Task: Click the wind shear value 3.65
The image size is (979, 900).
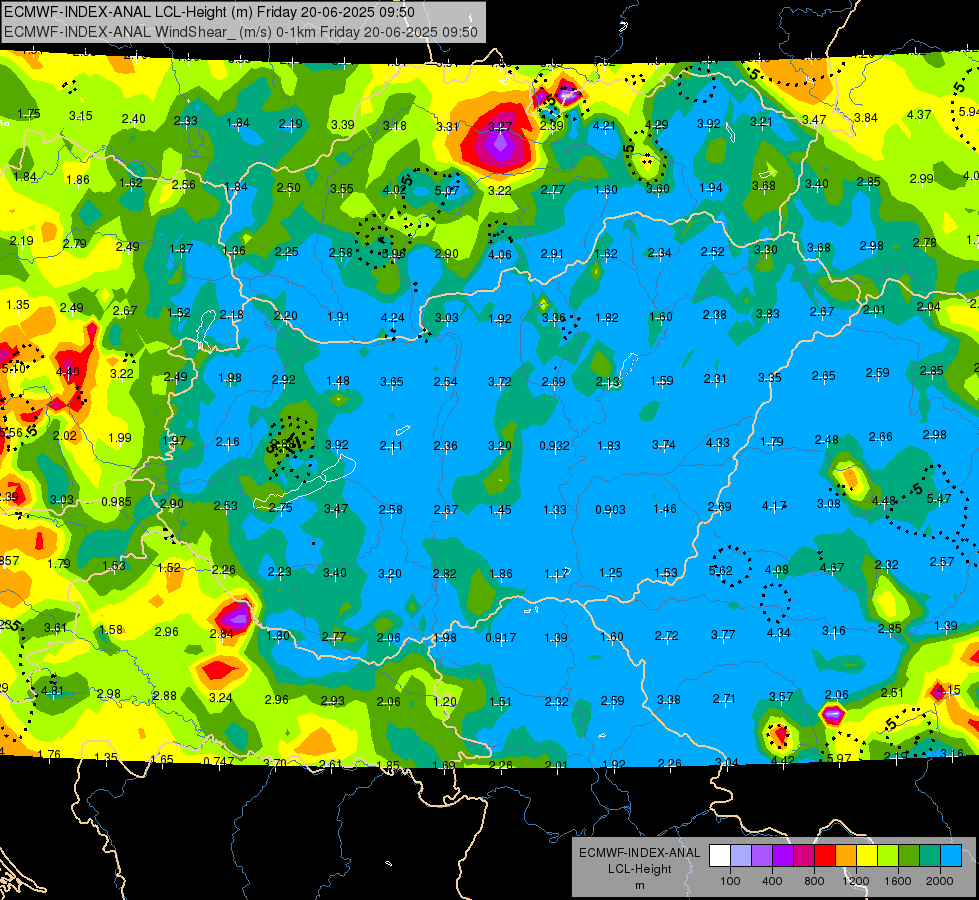Action: [x=392, y=381]
